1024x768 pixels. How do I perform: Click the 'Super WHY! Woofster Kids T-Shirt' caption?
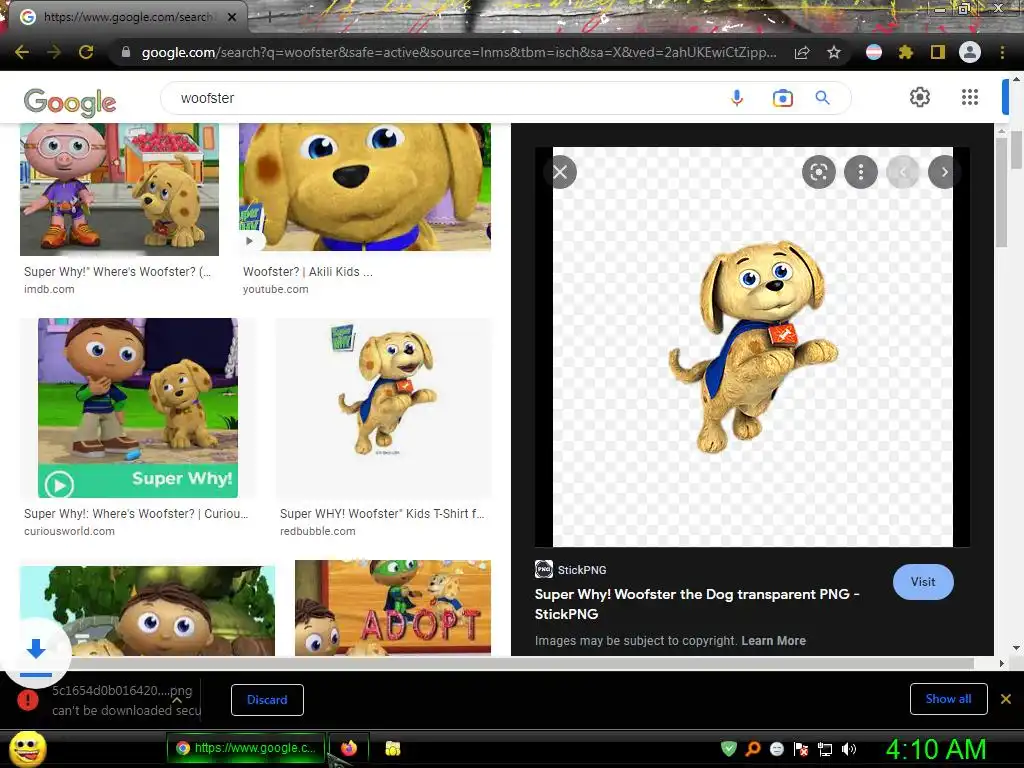[x=382, y=514]
